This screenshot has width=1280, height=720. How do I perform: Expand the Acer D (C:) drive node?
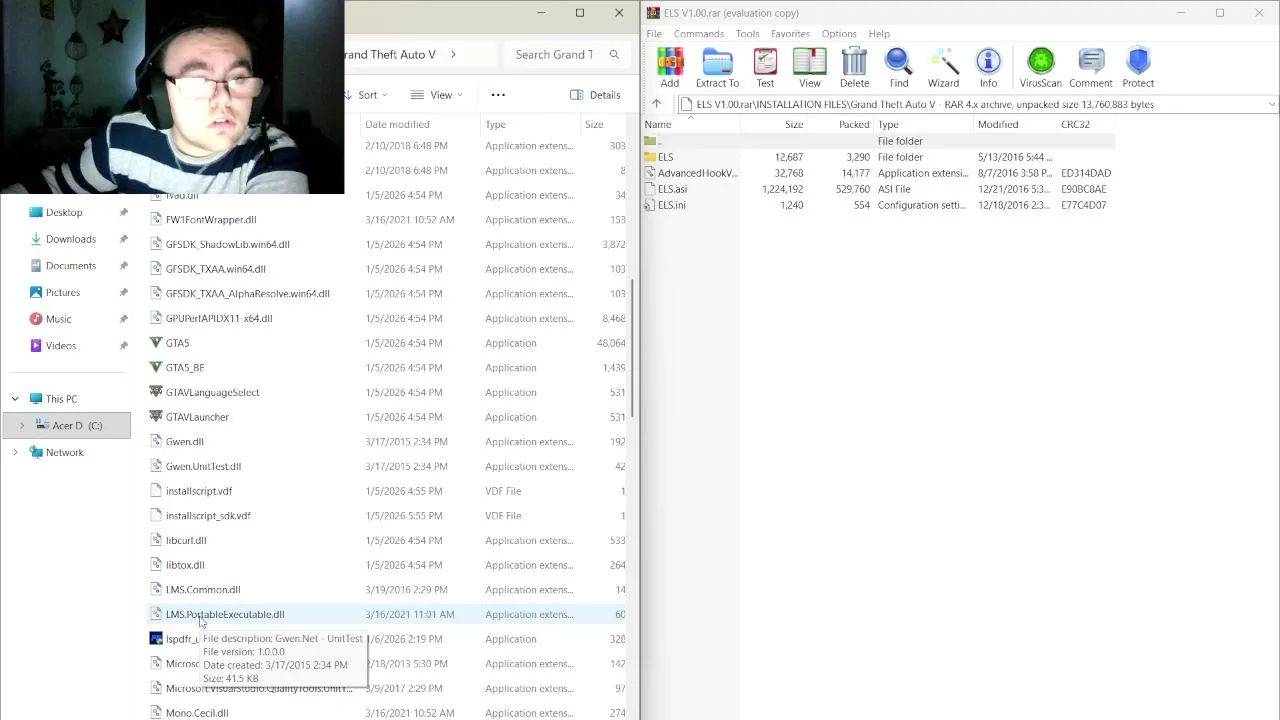pos(22,426)
